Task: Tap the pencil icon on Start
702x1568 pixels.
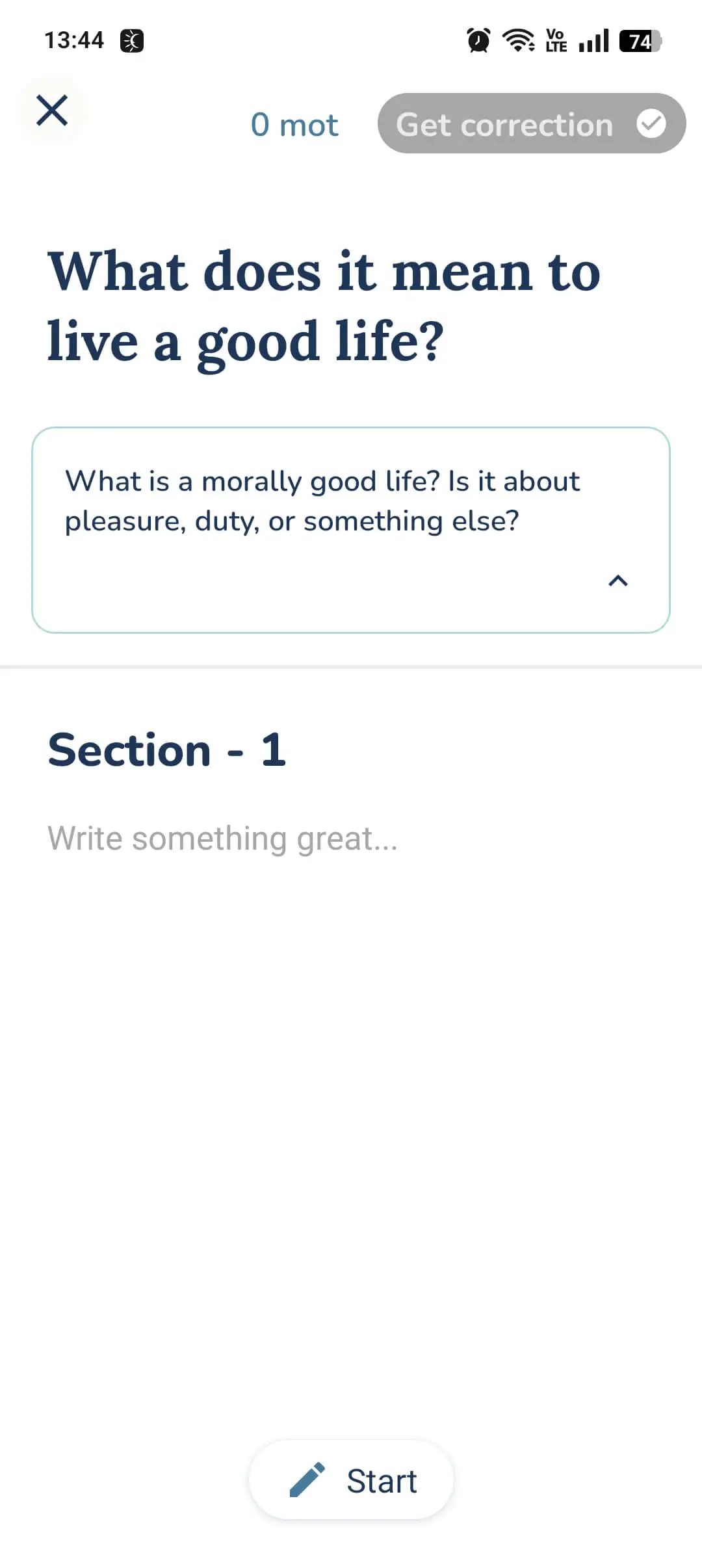Action: [307, 1480]
